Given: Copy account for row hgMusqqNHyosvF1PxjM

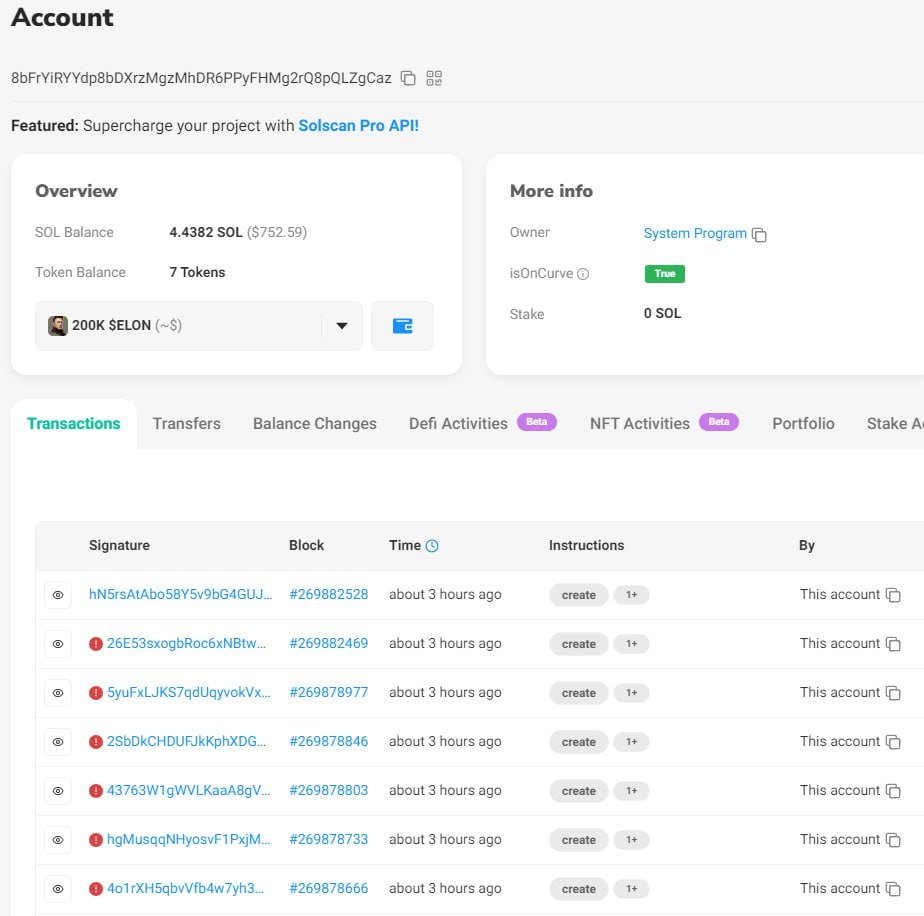Looking at the screenshot, I should [x=893, y=839].
